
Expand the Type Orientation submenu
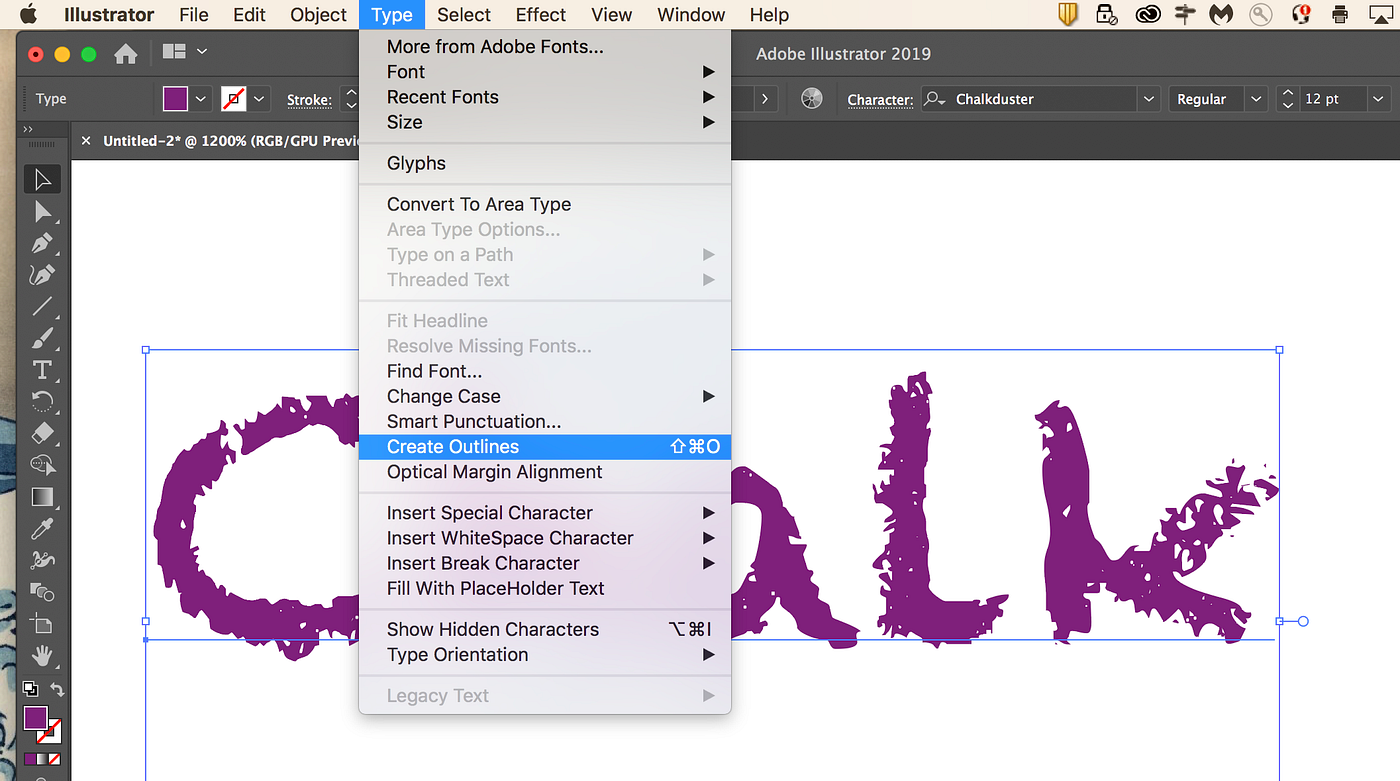tap(545, 655)
